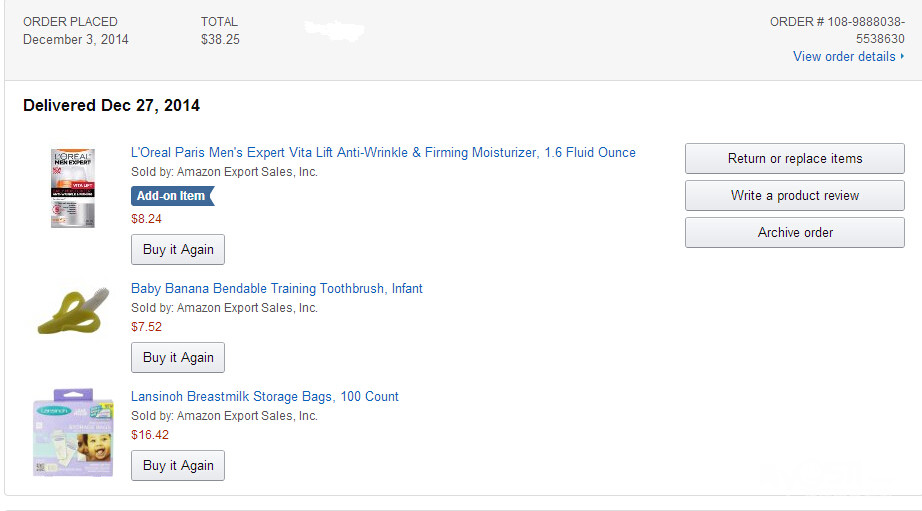Screen dimensions: 922x511
Task: Click the $16.42 price of Lansinoh bags
Action: [150, 435]
